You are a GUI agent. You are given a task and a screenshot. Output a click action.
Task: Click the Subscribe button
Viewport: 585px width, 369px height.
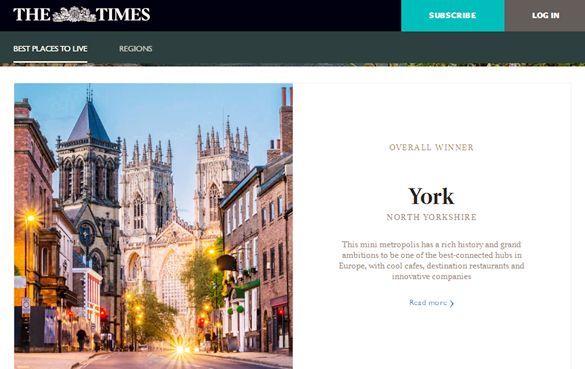453,16
